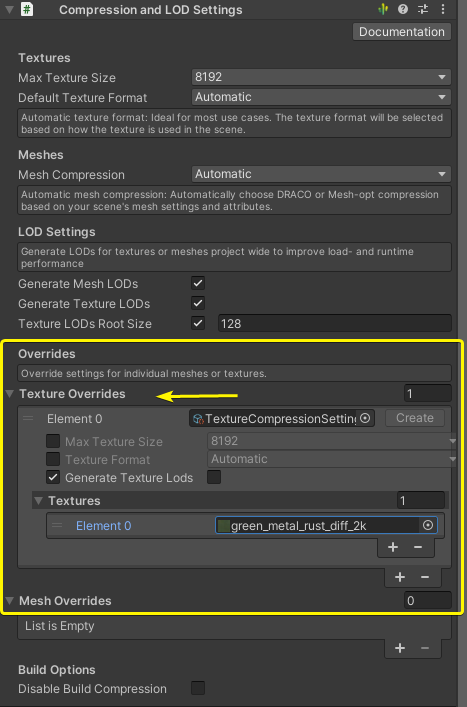Enable the override Texture Format checkbox
Screen dimensions: 467x707
(x=53, y=459)
